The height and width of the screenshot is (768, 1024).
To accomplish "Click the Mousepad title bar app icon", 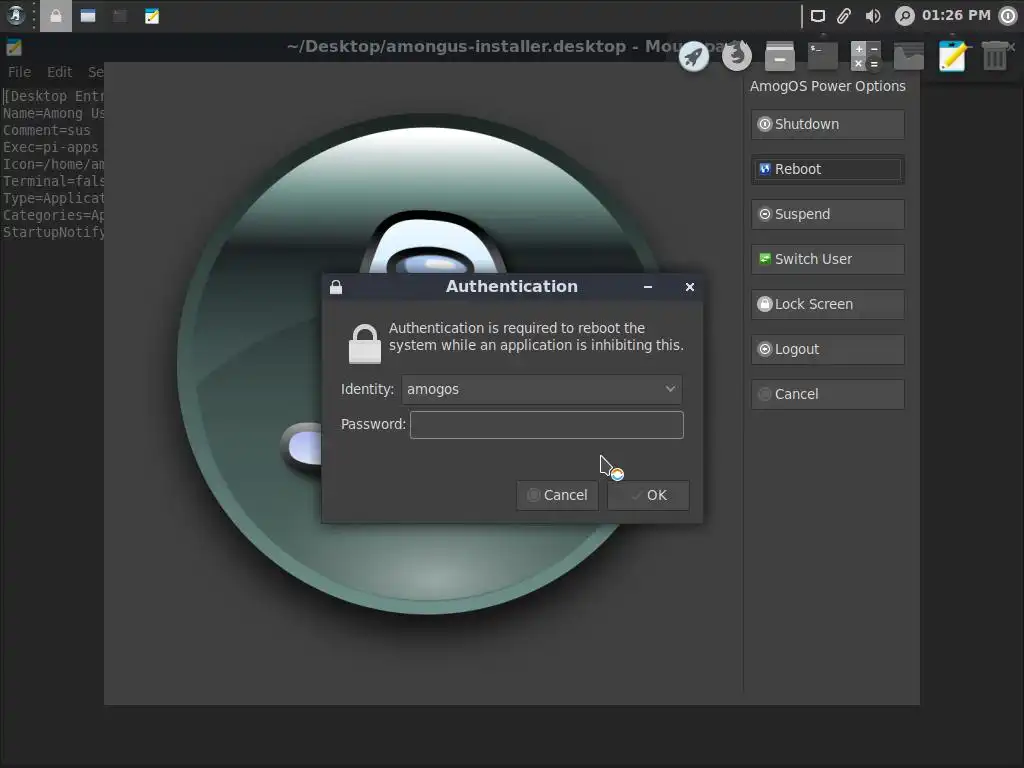I will (x=14, y=47).
